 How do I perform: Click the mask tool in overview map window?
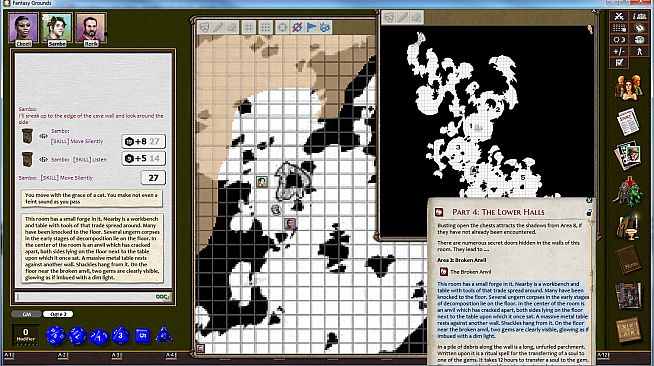pos(389,17)
